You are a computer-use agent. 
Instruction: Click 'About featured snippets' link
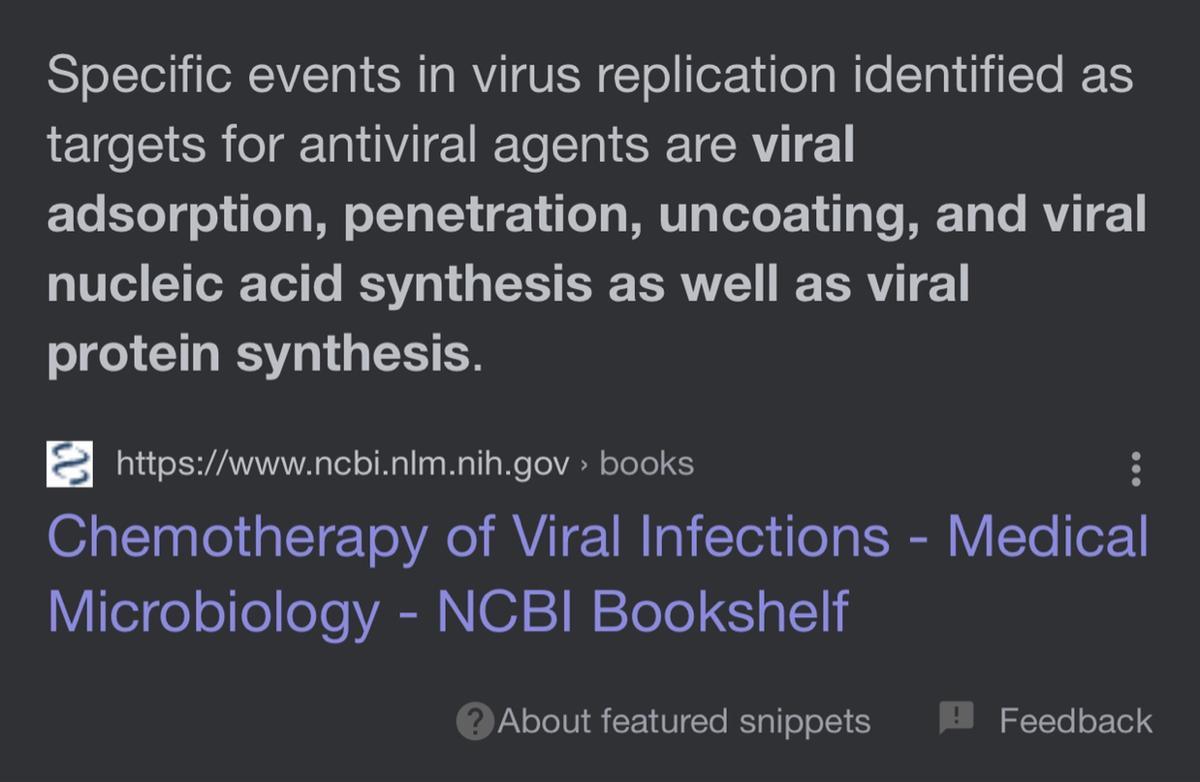click(684, 721)
